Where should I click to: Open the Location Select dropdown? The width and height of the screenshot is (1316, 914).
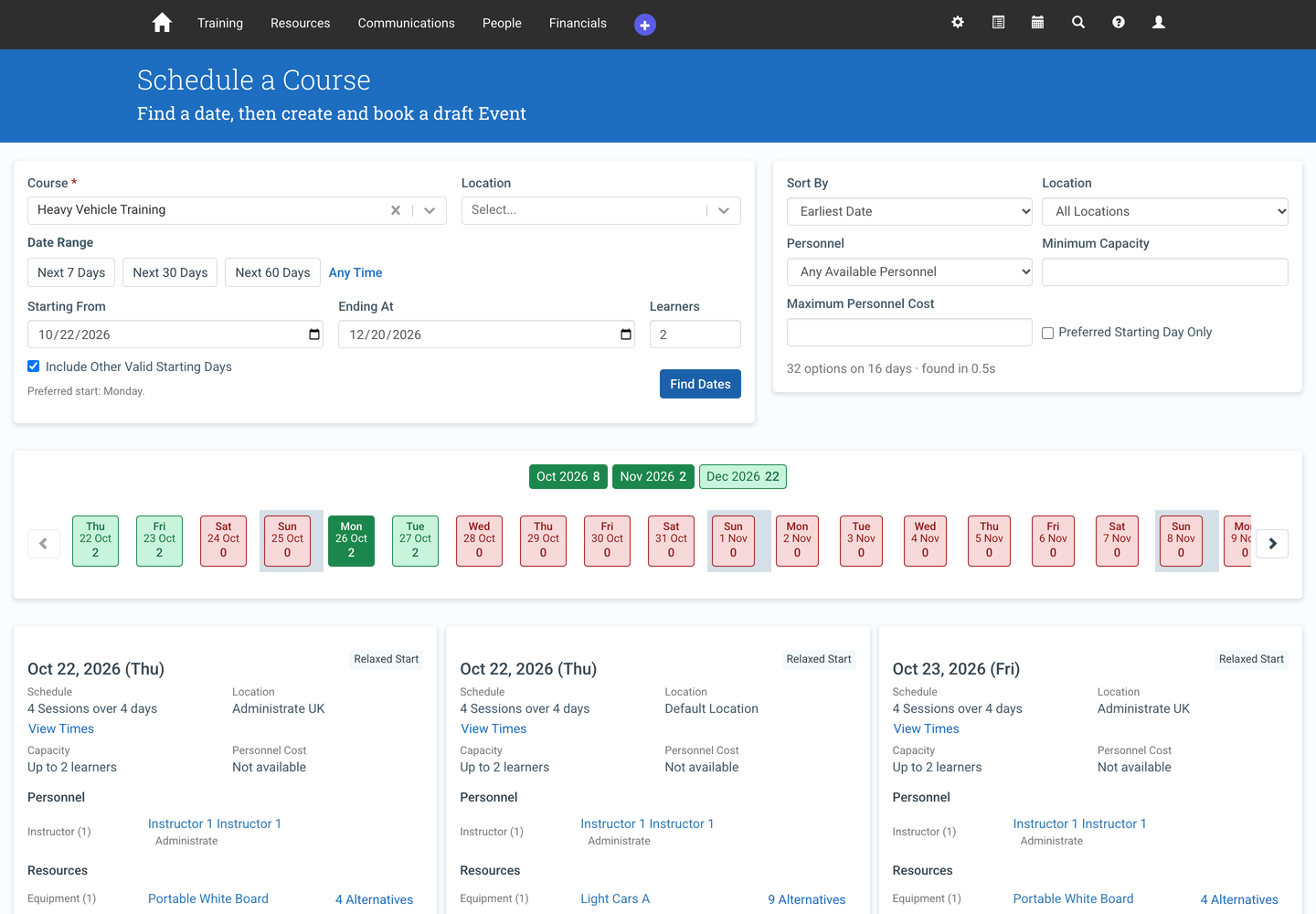tap(600, 210)
